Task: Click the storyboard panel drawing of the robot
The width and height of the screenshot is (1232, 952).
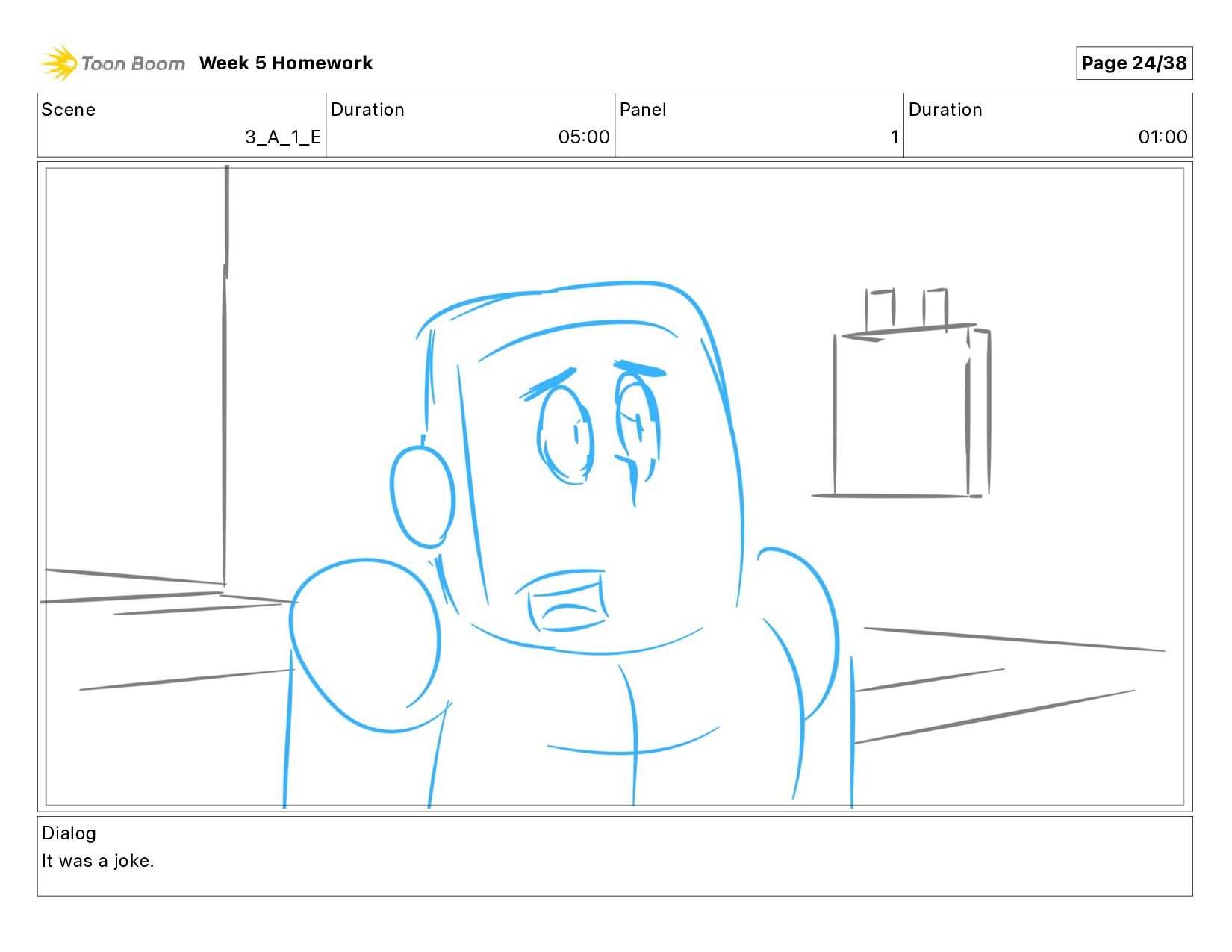Action: pos(615,487)
